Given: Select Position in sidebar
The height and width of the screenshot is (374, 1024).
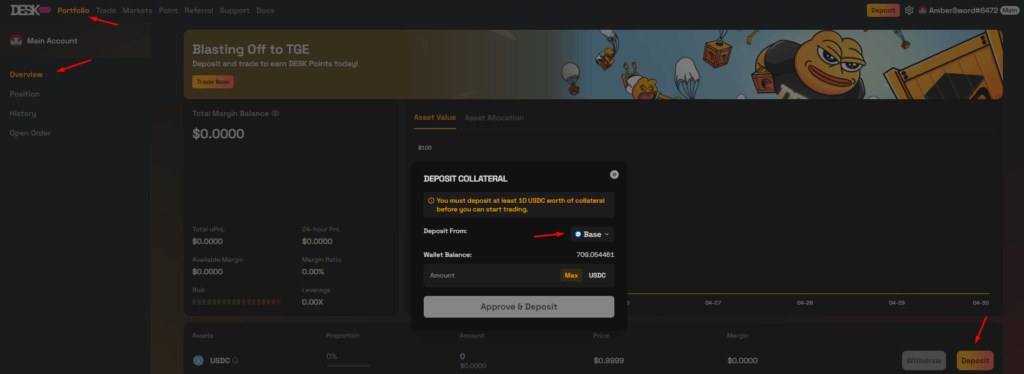Looking at the screenshot, I should coord(24,94).
